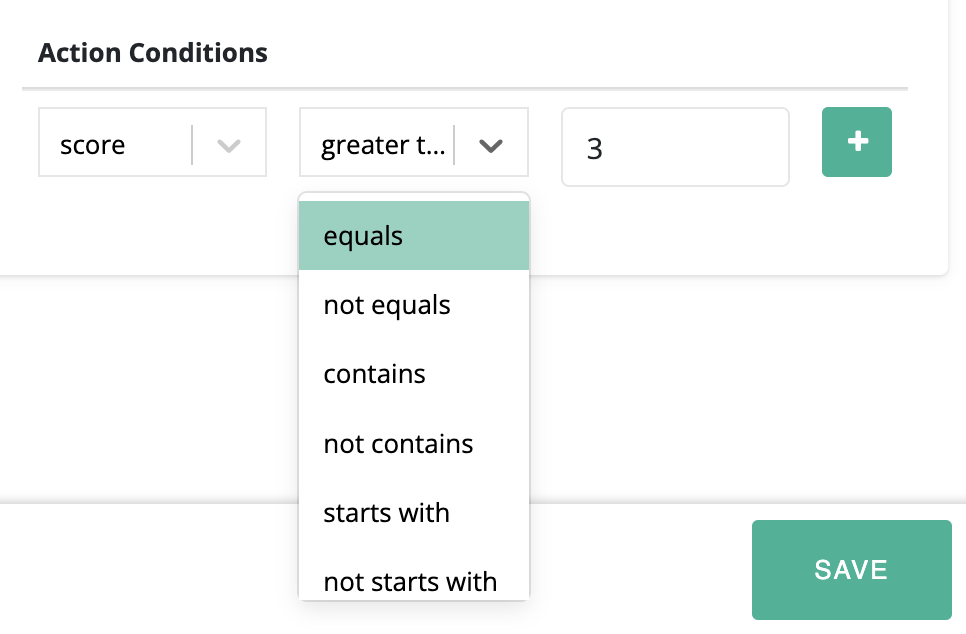Click the Action Conditions heading

153,53
